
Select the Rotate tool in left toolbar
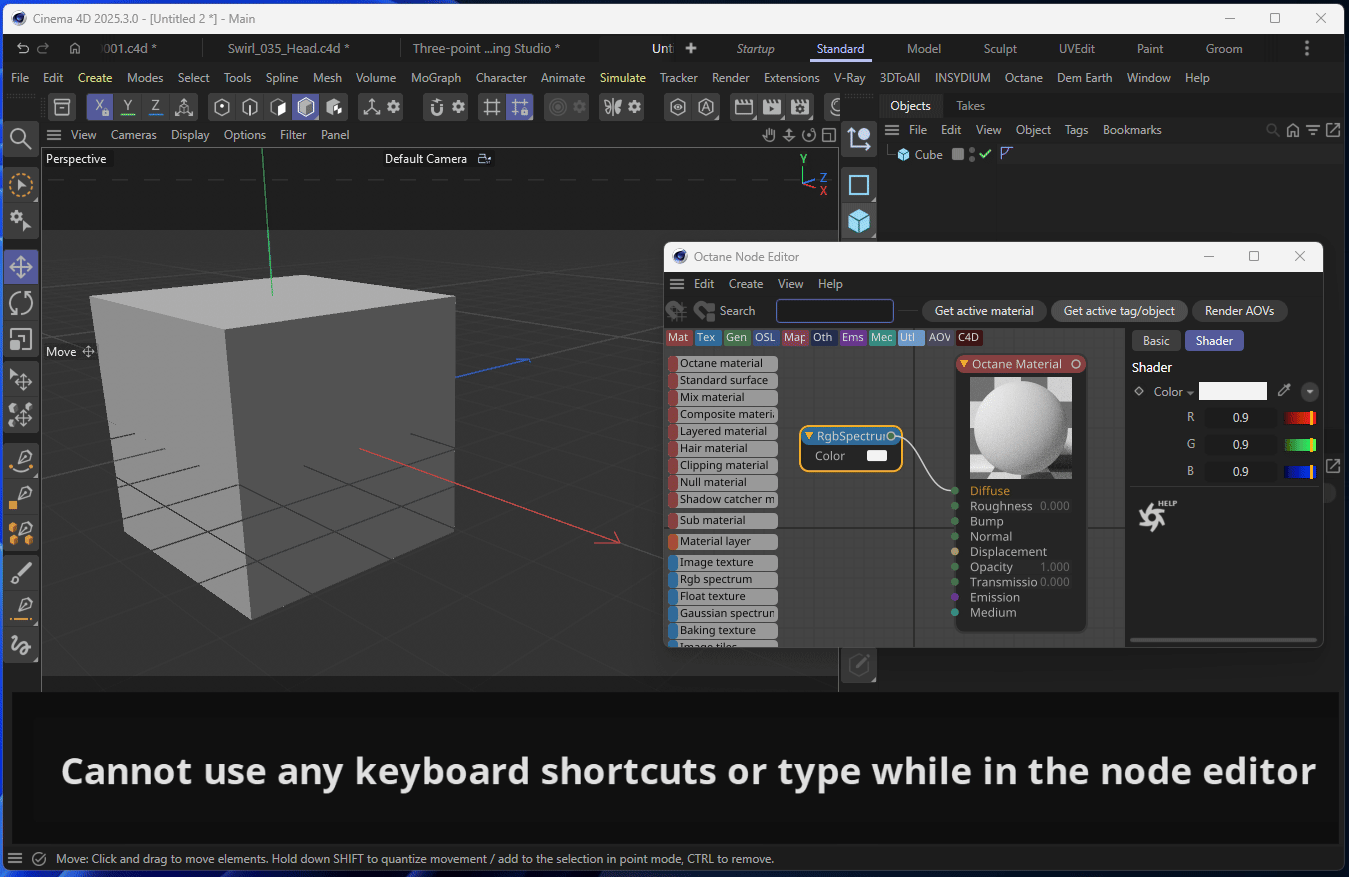click(x=21, y=303)
